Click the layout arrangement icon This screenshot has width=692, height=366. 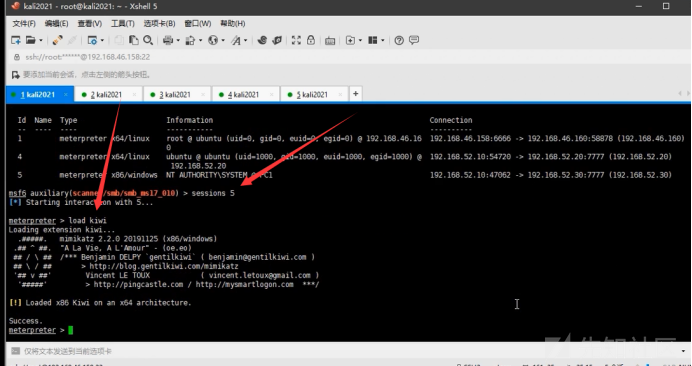[x=373, y=41]
